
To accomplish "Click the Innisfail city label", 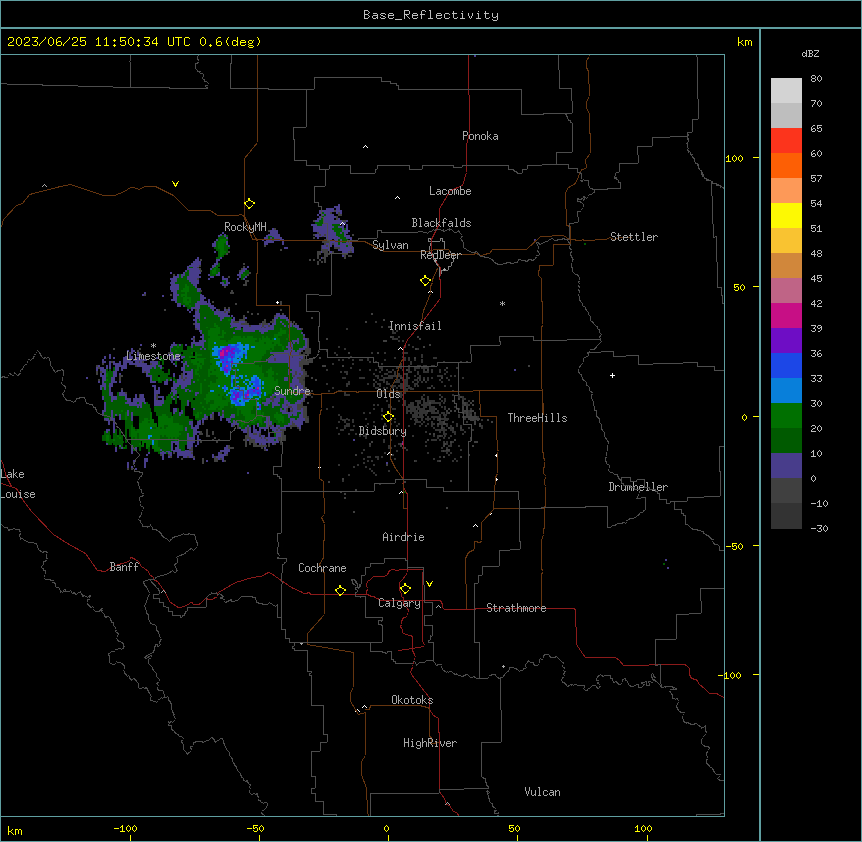I will 415,326.
